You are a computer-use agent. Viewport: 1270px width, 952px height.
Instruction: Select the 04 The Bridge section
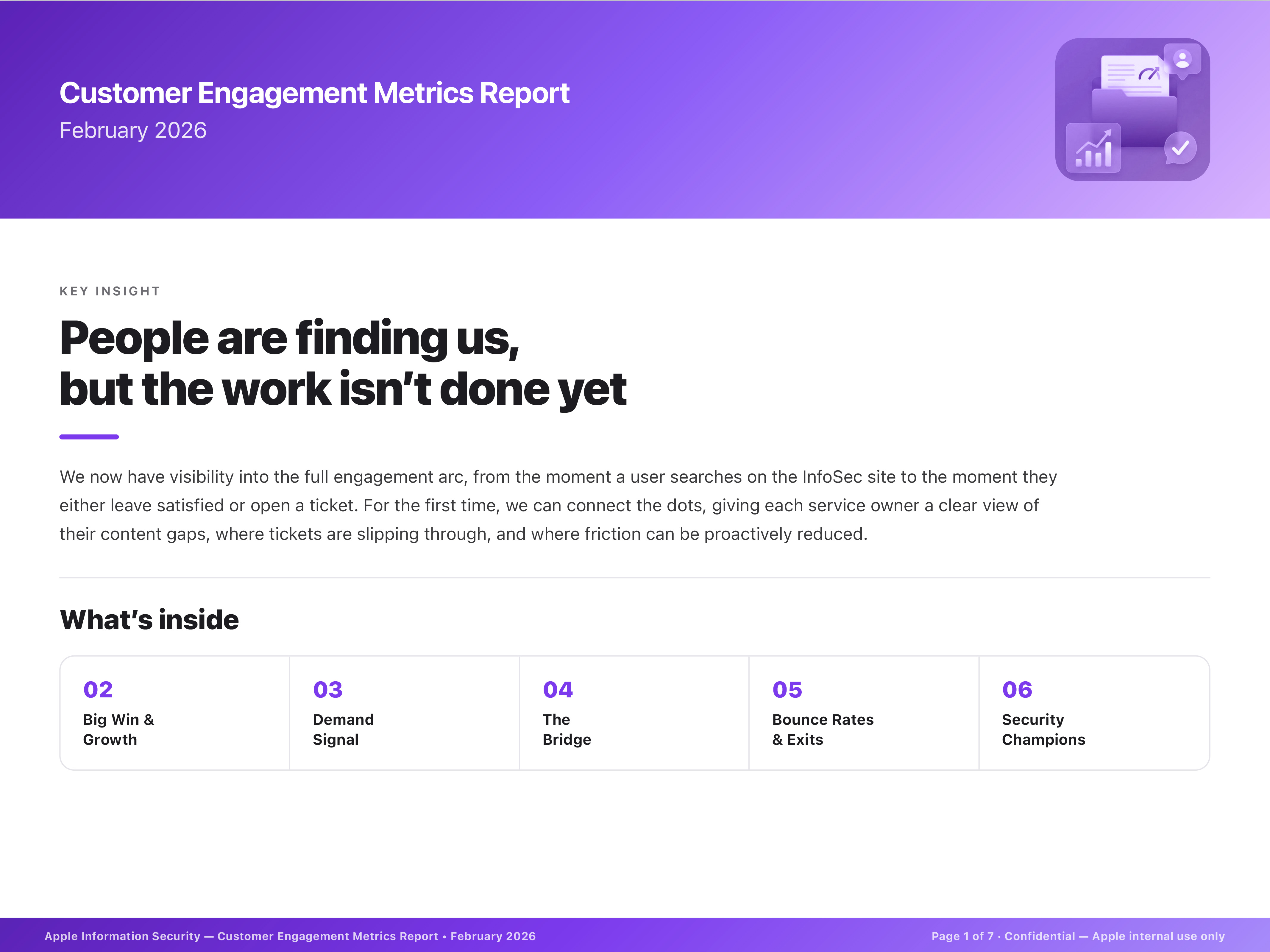pos(634,713)
